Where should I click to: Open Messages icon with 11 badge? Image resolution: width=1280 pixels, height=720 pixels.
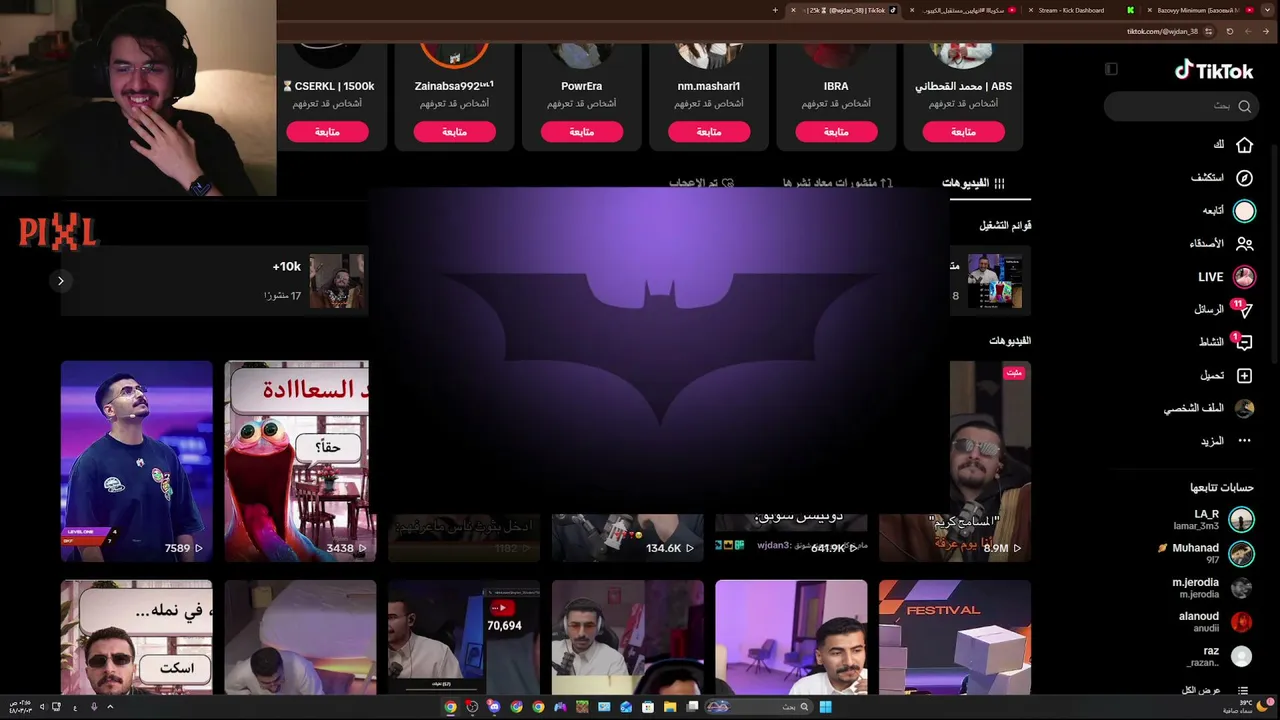click(x=1243, y=310)
